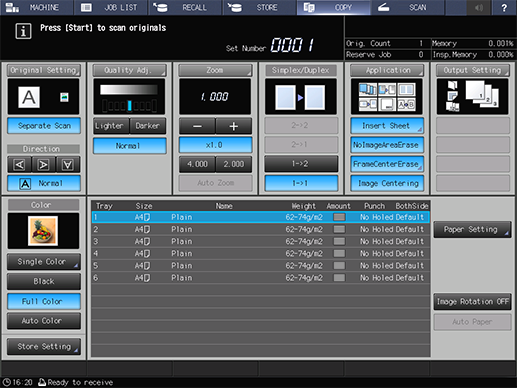
Task: Select Normal density setting
Action: 130,146
